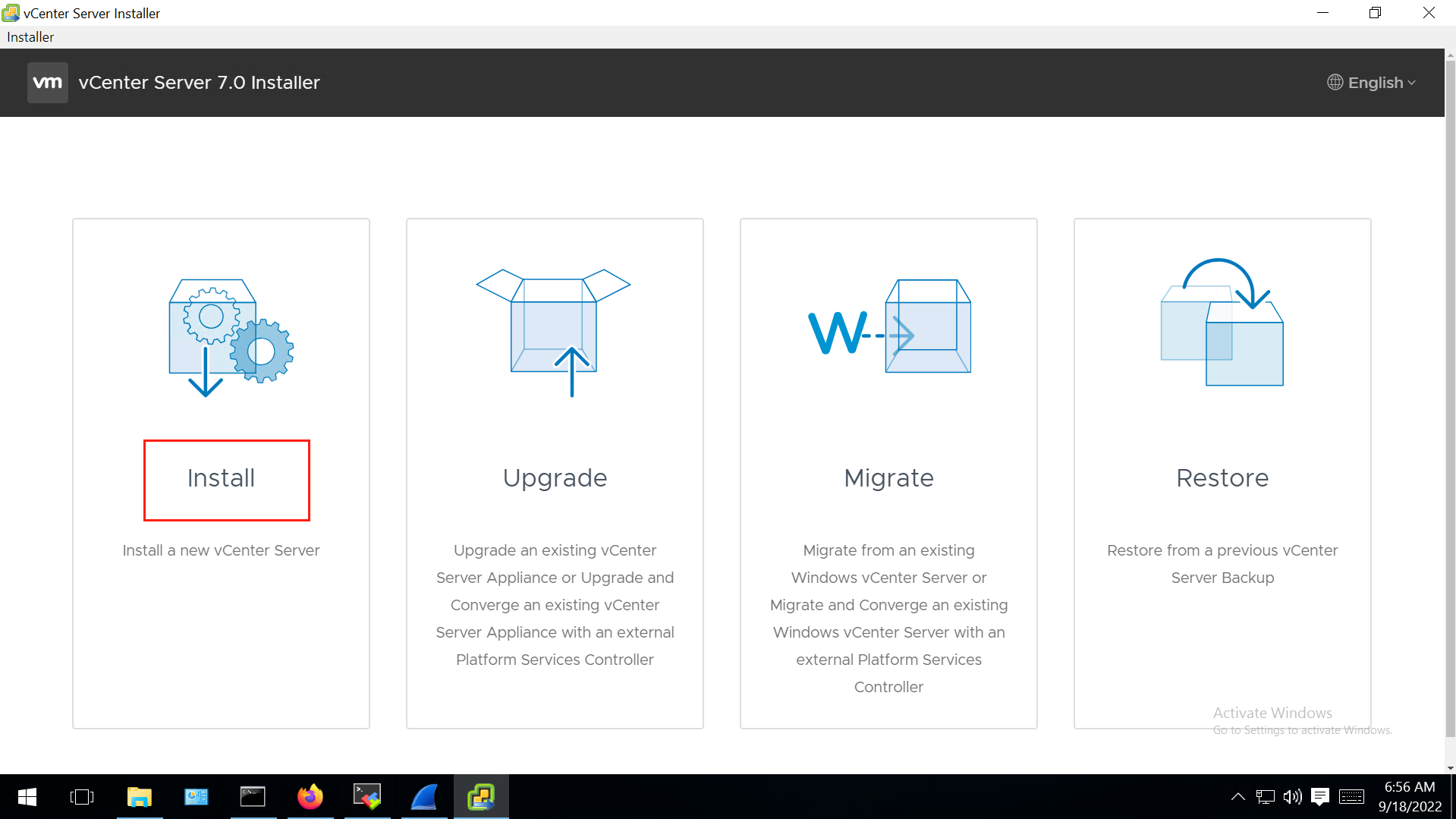Restore down the installer window
Image resolution: width=1456 pixels, height=819 pixels.
click(x=1375, y=13)
